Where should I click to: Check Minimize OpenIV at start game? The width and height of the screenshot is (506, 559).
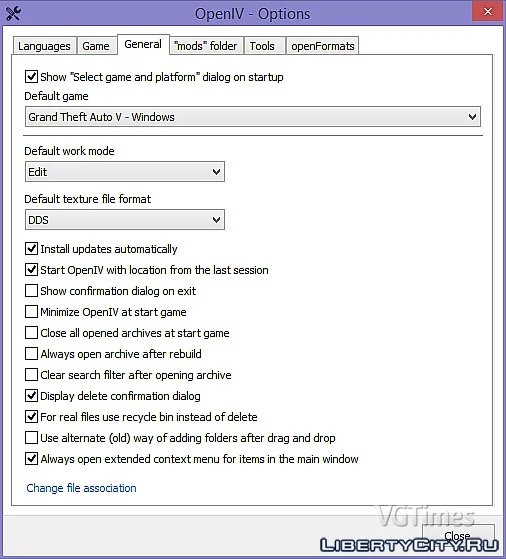(x=31, y=312)
